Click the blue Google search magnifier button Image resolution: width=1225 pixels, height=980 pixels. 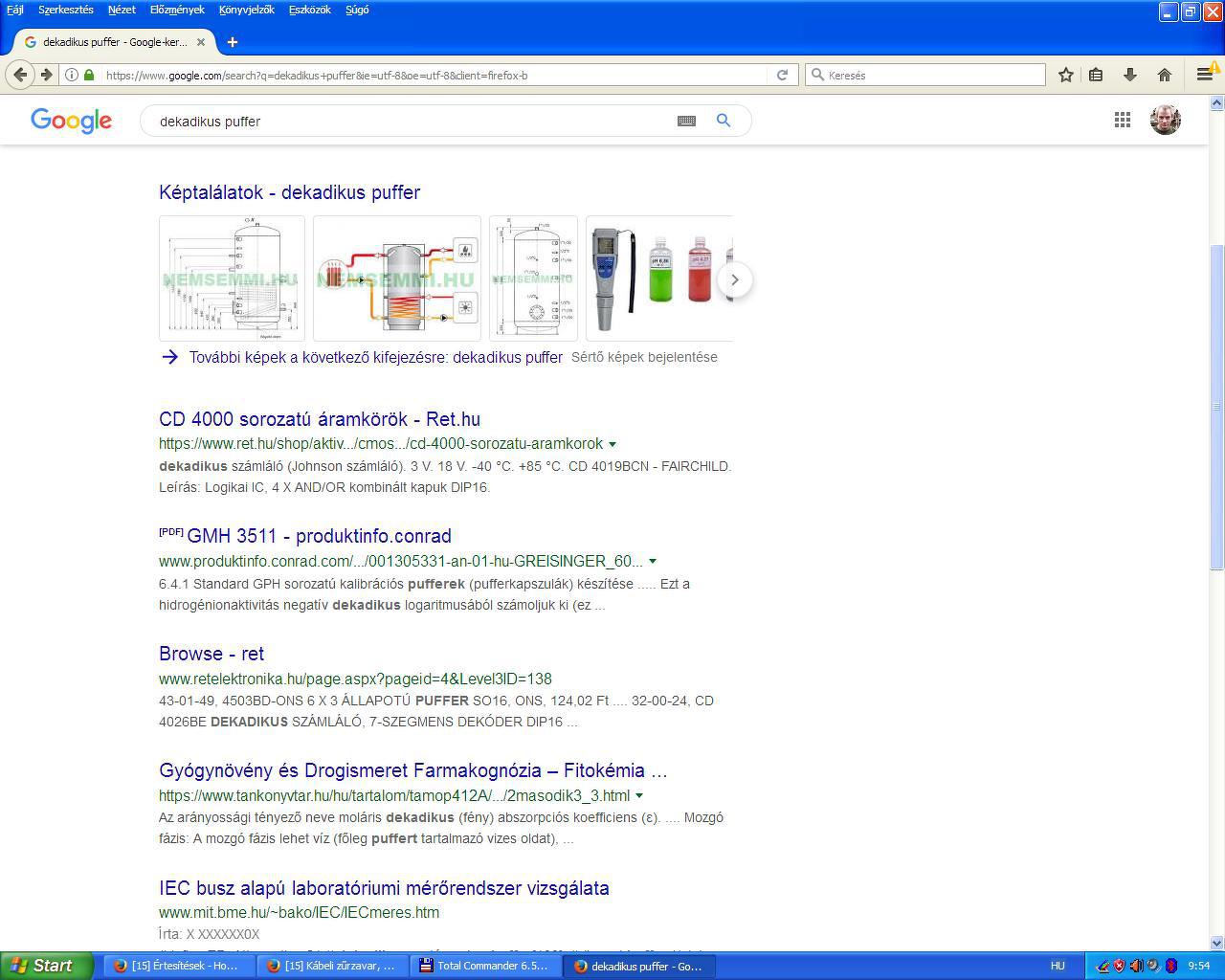(x=724, y=121)
